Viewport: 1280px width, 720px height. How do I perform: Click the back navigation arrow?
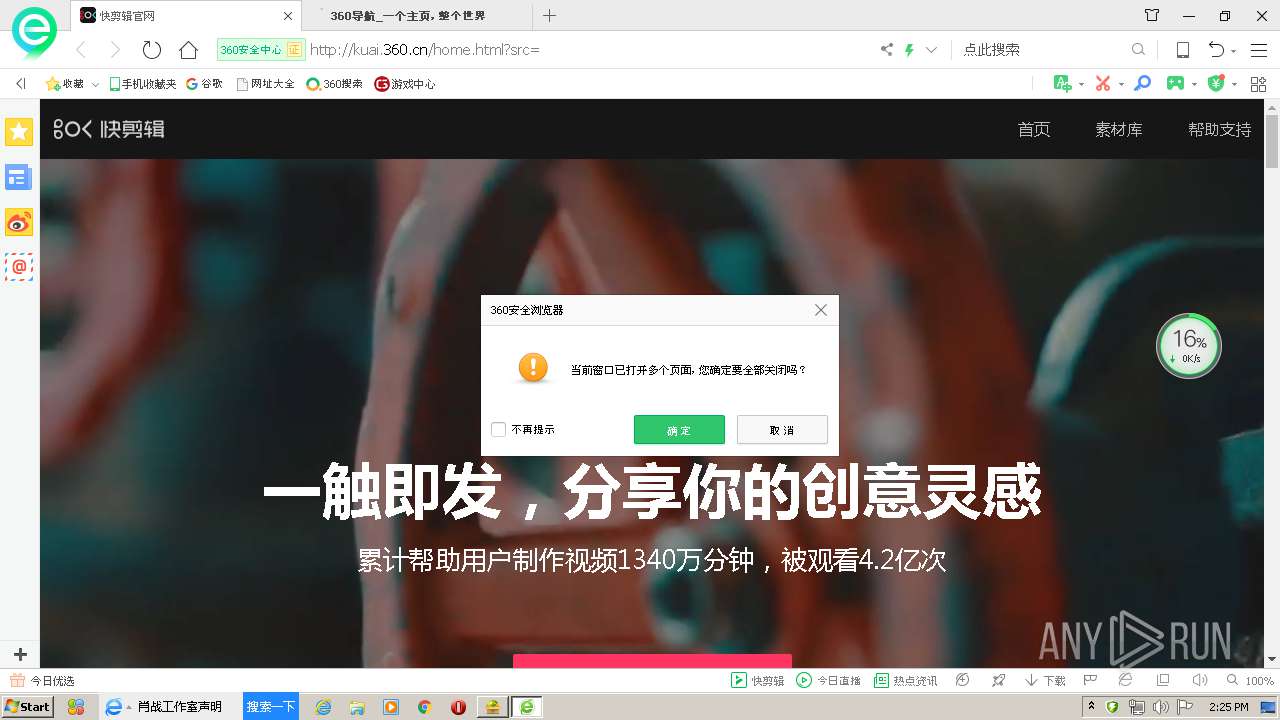[x=81, y=50]
